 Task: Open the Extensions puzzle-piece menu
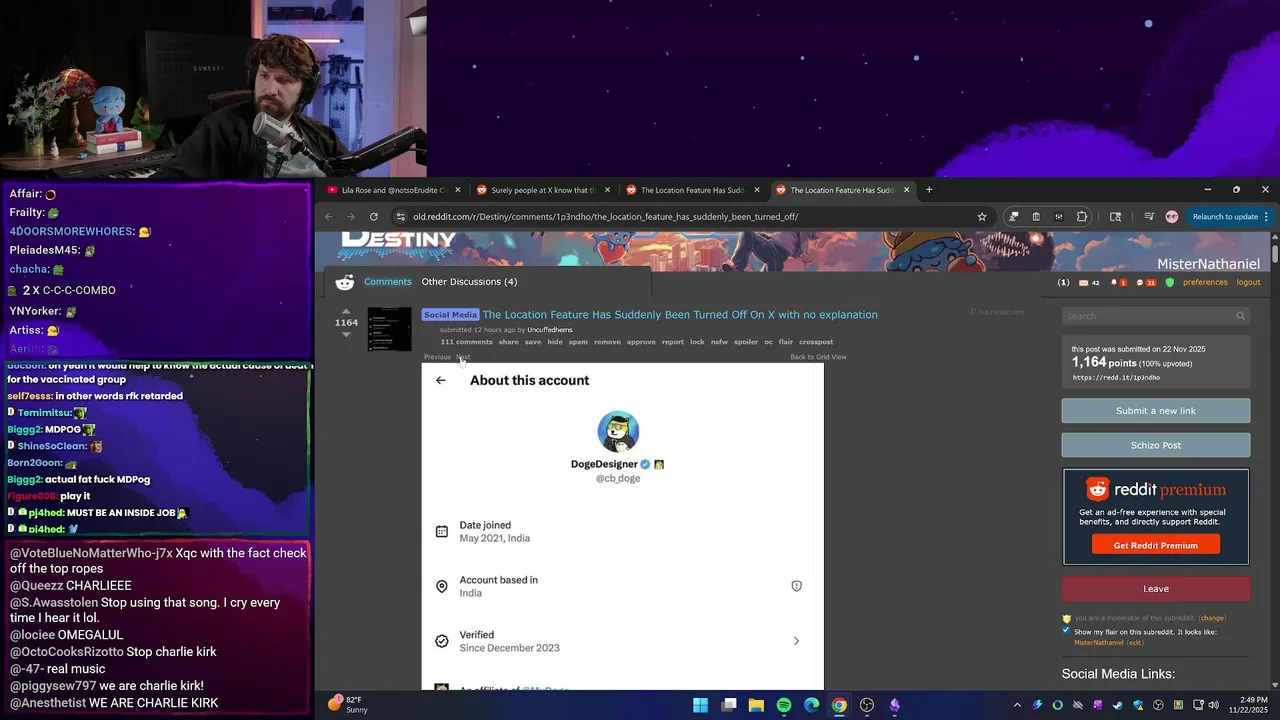1082,217
